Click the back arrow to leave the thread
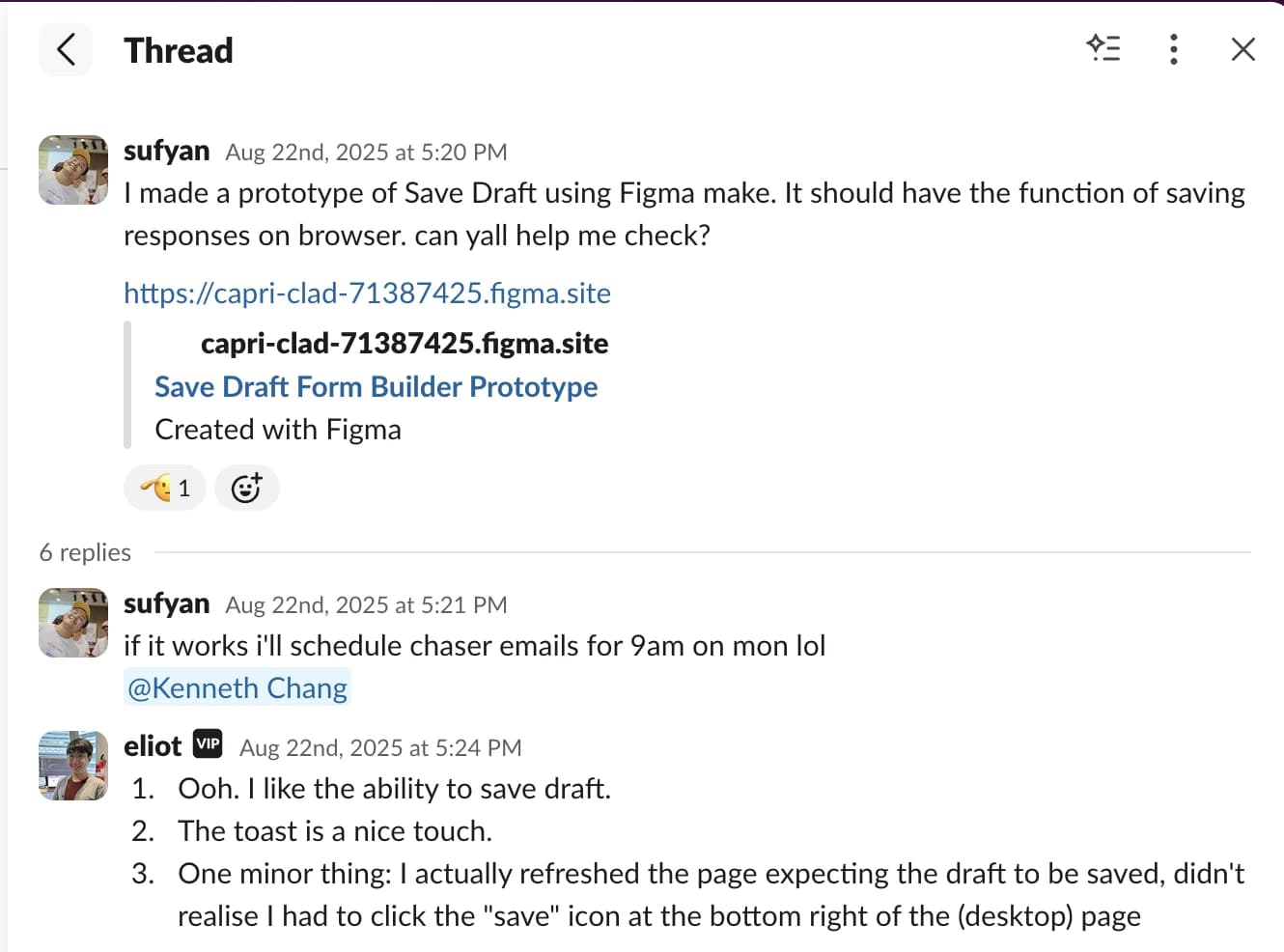Screen dimensions: 1284x952 click(65, 49)
